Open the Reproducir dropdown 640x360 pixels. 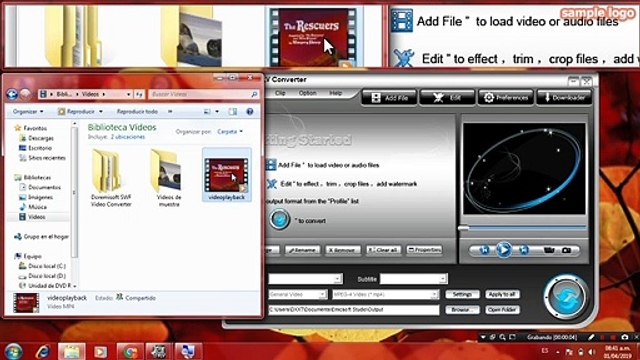80,111
